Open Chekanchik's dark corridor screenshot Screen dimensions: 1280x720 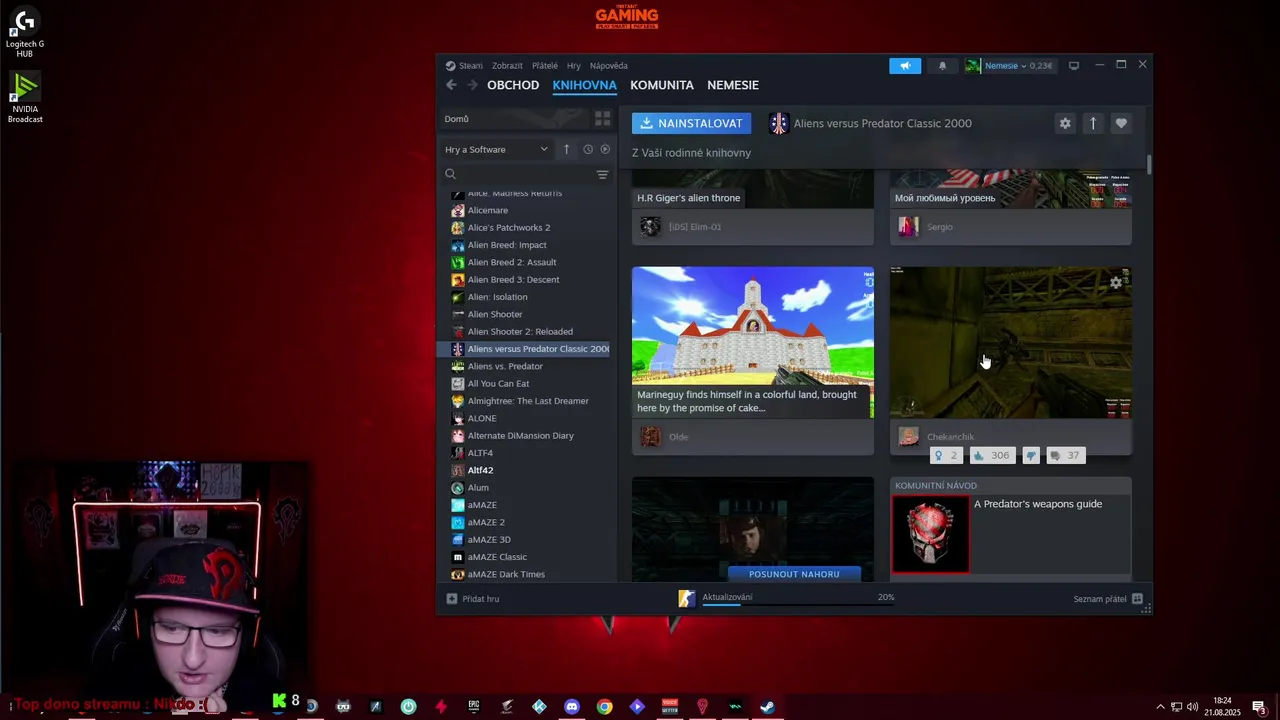coord(1011,342)
